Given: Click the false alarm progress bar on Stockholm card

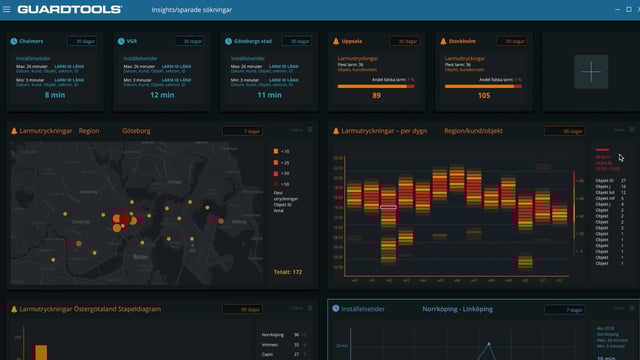Looking at the screenshot, I should click(483, 87).
